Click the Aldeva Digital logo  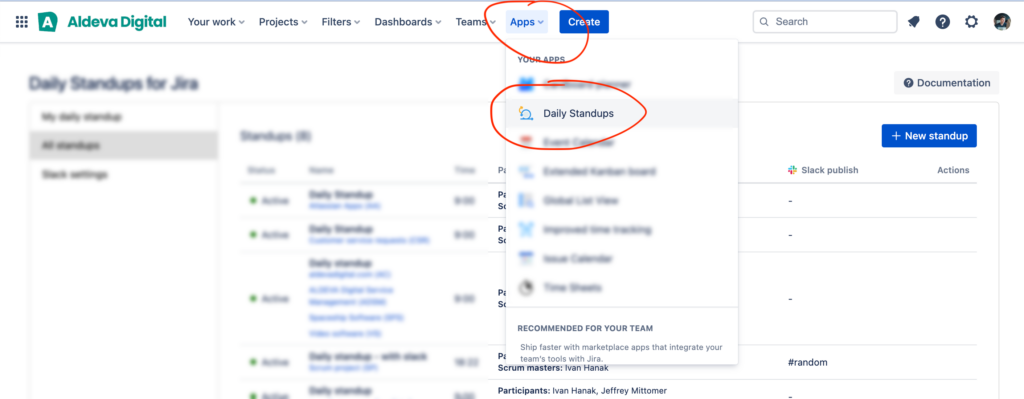(103, 22)
